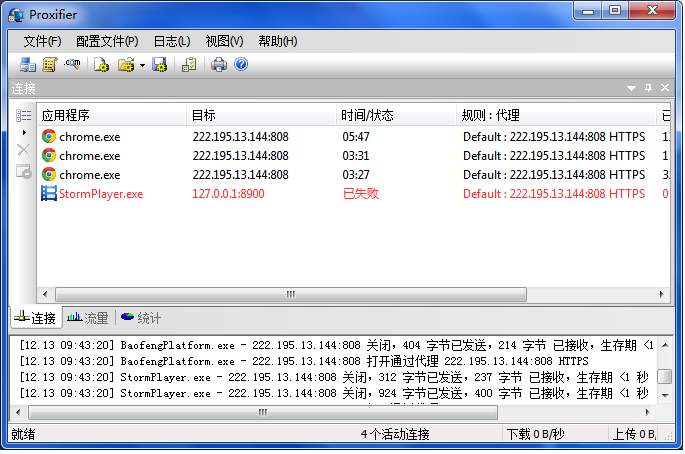
Task: Click 上传 0 B status bar entry
Action: click(634, 434)
